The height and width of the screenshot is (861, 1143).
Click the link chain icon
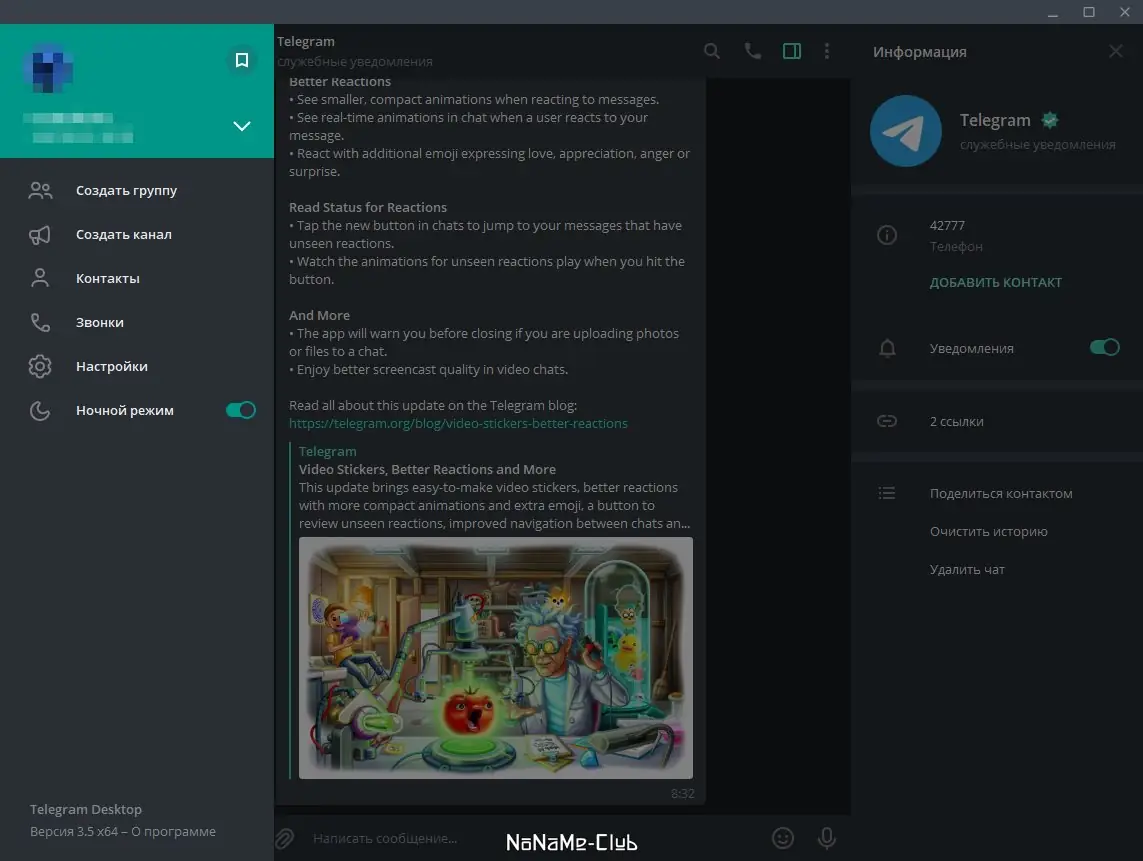tap(886, 421)
